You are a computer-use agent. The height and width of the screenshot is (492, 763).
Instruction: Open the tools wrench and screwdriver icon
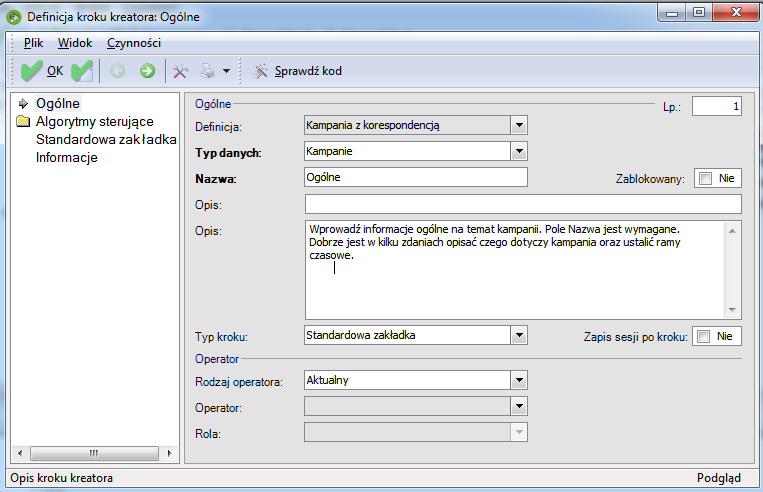click(181, 71)
